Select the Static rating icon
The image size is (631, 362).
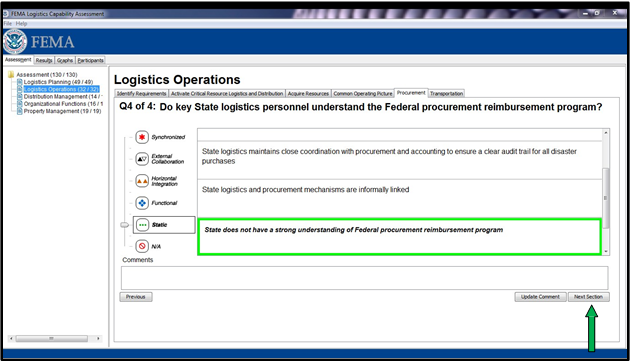click(x=142, y=225)
